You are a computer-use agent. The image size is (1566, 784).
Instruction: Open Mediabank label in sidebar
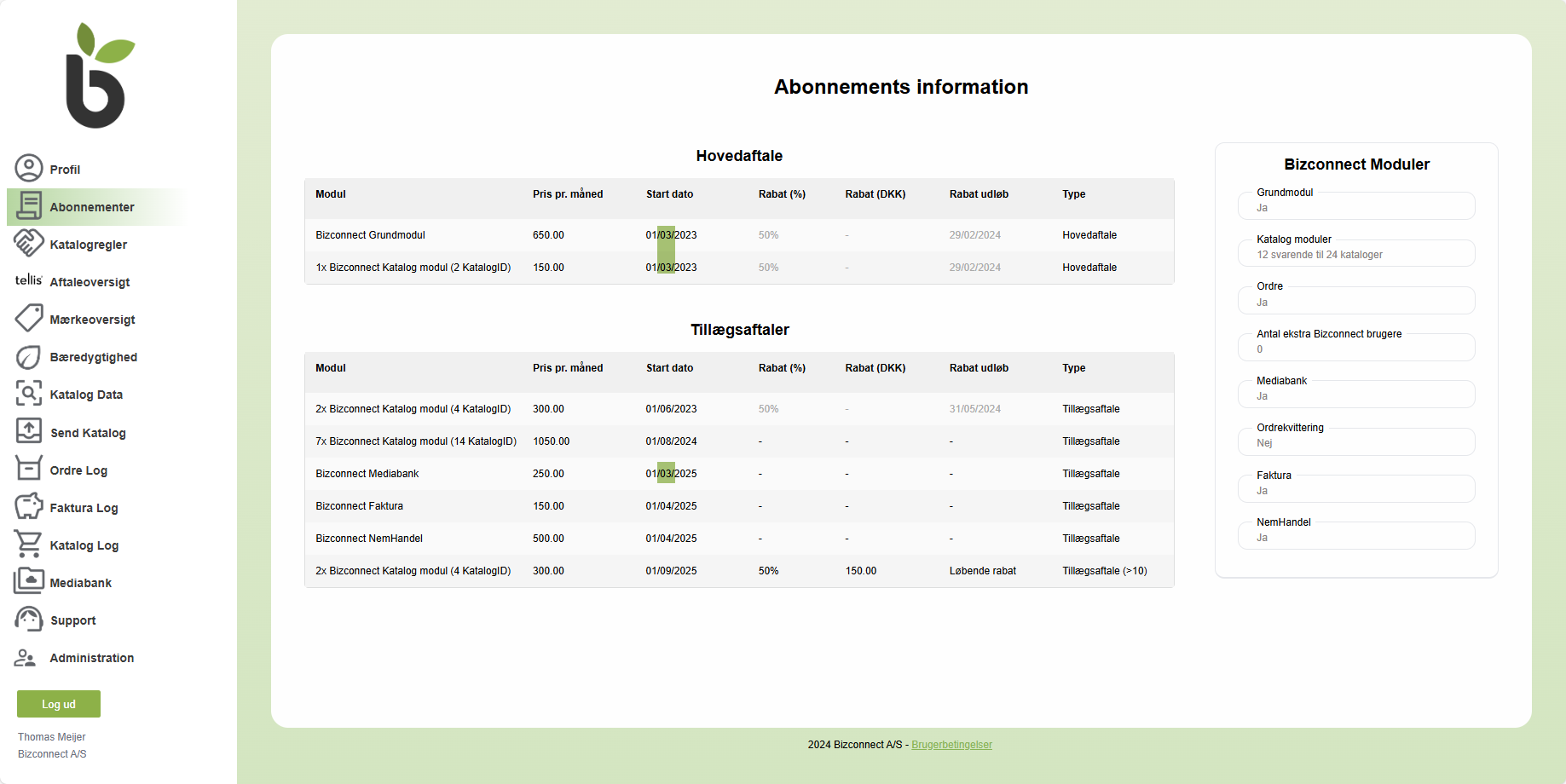point(81,583)
